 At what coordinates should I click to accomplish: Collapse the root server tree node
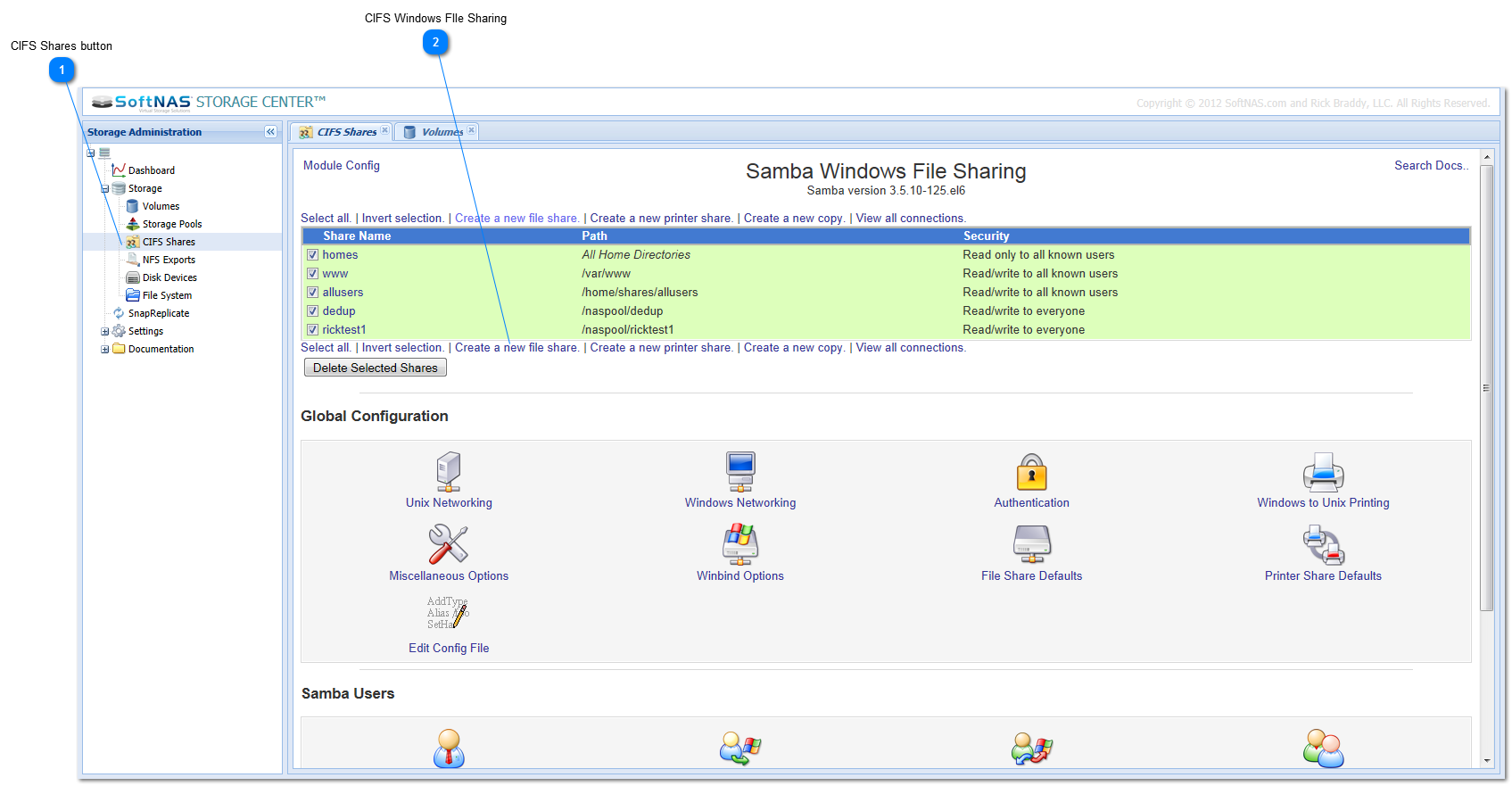(90, 153)
